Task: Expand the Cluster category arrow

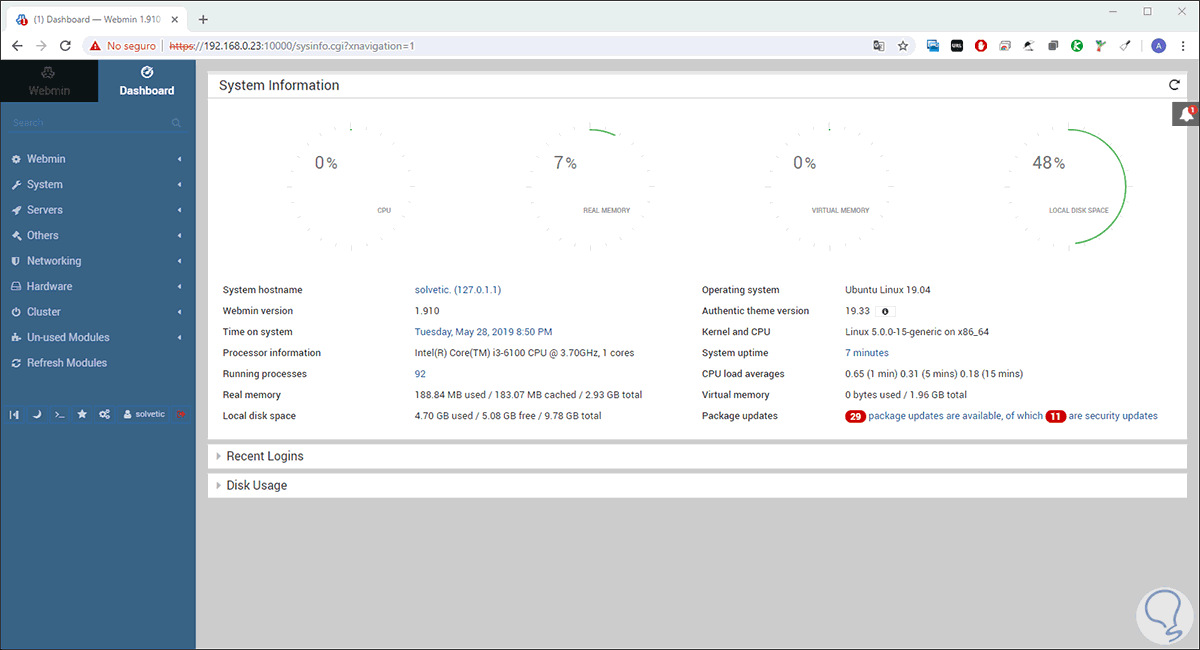Action: click(x=179, y=312)
